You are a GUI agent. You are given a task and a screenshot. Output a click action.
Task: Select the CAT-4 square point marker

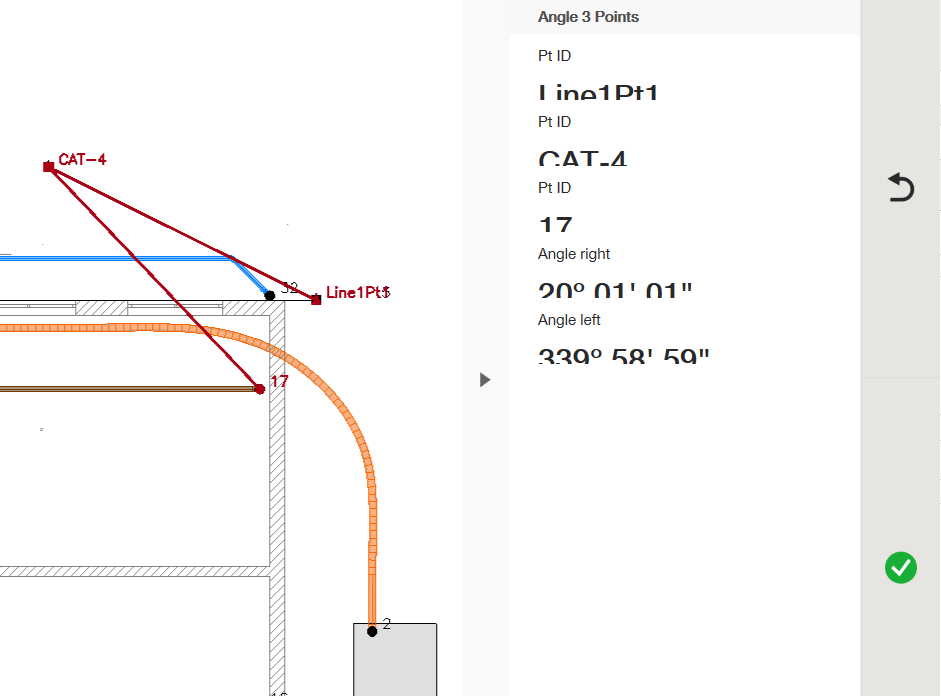point(48,167)
